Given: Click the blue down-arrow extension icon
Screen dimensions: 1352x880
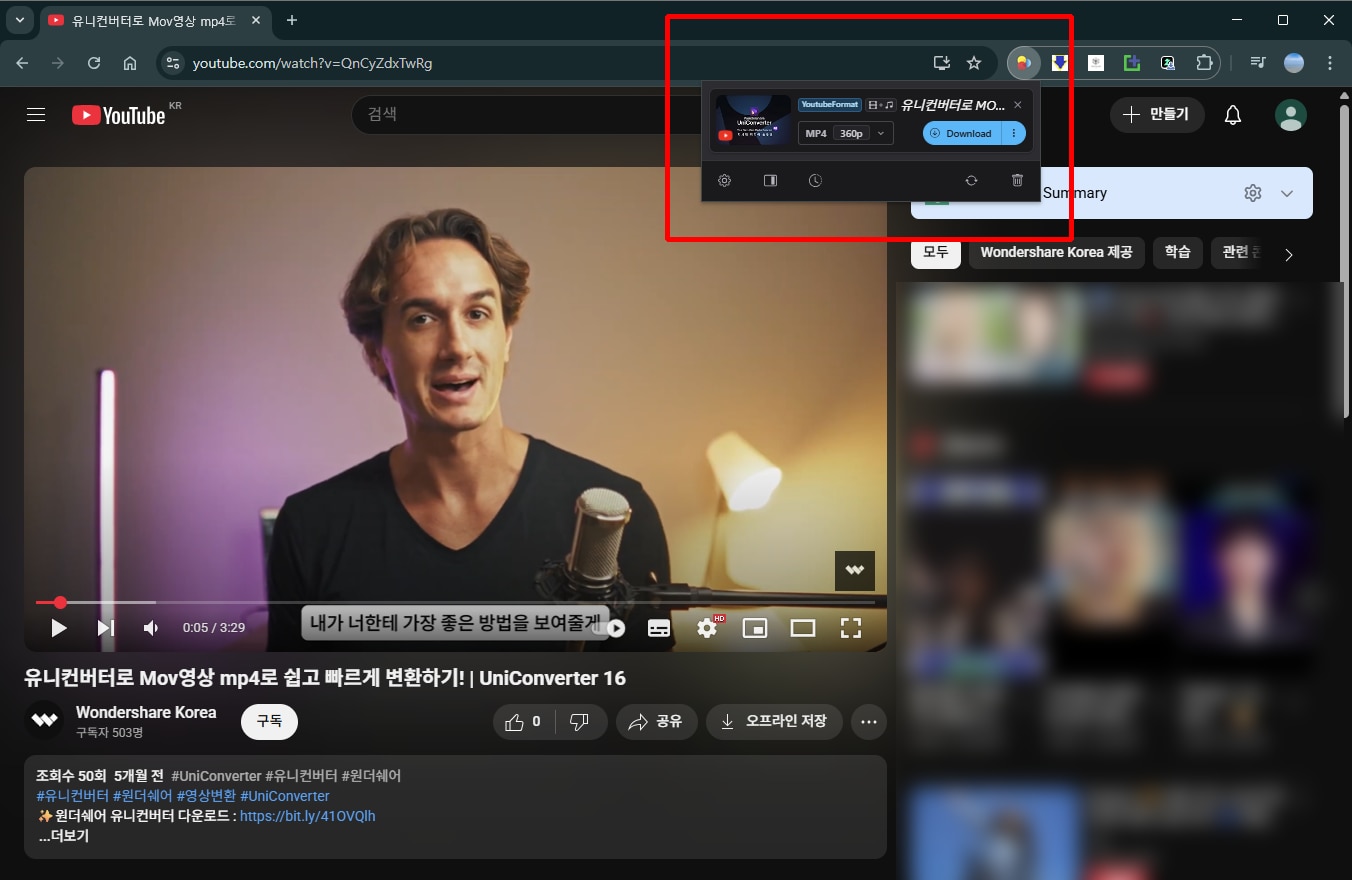Looking at the screenshot, I should pyautogui.click(x=1059, y=63).
